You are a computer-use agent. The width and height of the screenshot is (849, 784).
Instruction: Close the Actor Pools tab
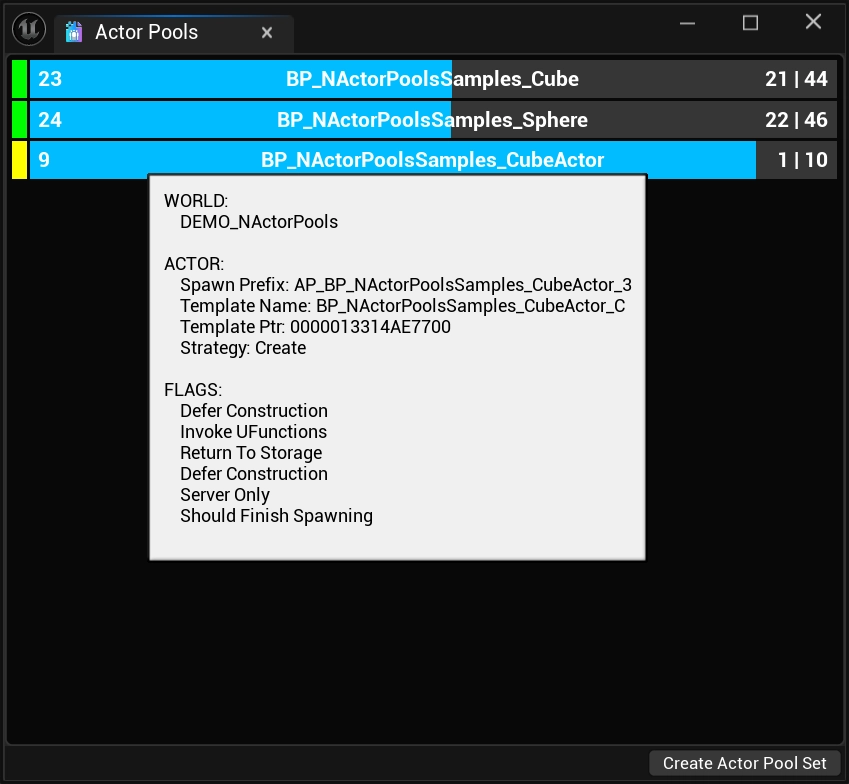[267, 33]
